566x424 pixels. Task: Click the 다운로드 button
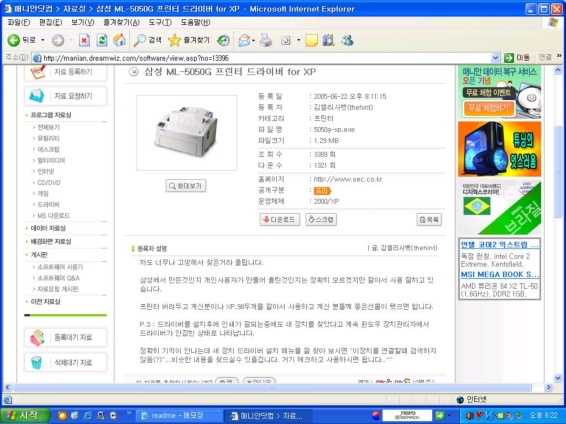tap(280, 219)
